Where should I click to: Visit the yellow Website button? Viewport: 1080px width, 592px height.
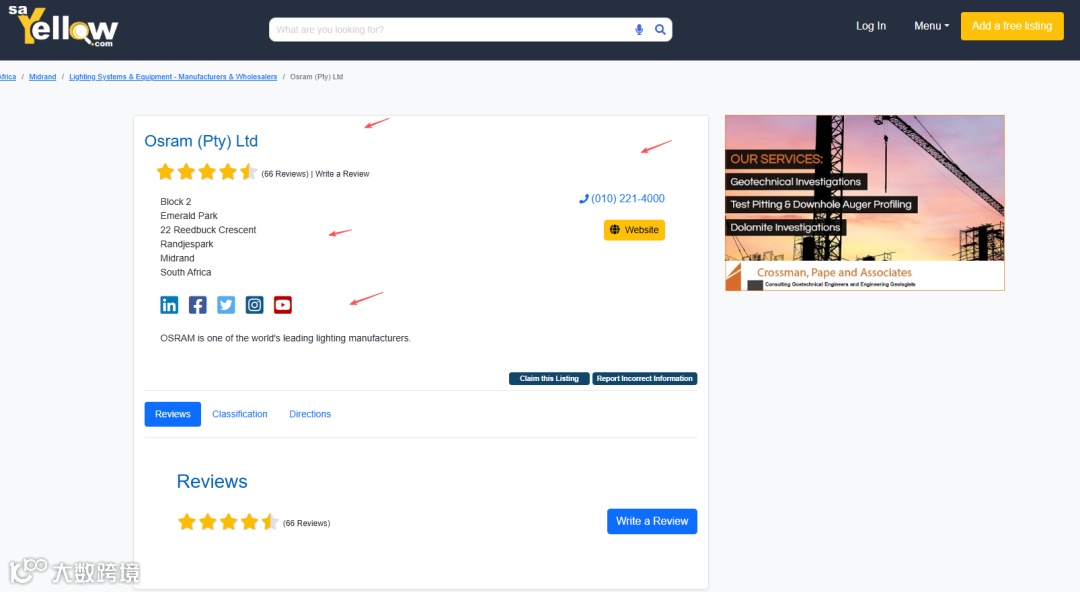click(634, 229)
